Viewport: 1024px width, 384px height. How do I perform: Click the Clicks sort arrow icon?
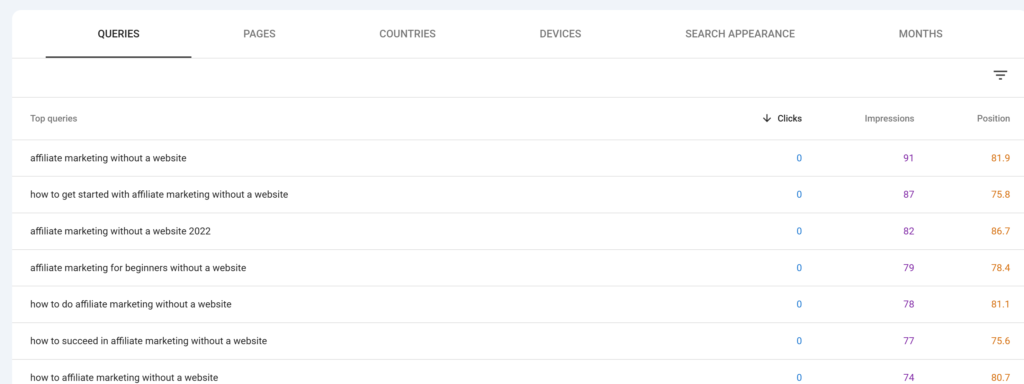click(767, 118)
